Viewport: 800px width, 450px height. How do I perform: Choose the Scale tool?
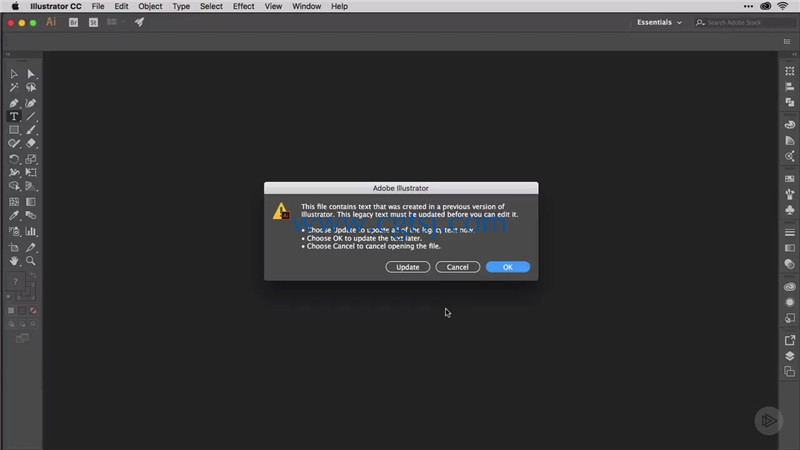31,159
